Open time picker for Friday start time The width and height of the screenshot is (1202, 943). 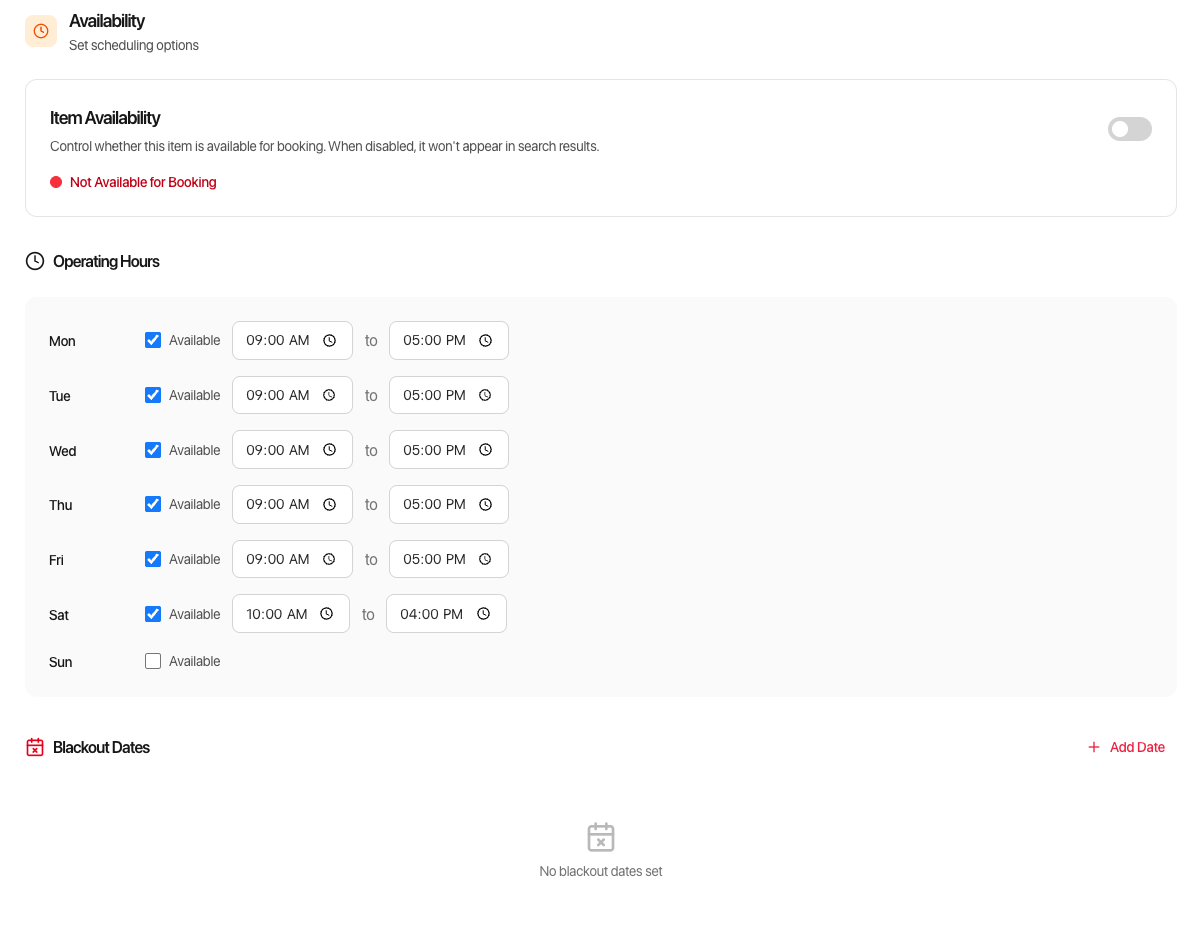pyautogui.click(x=329, y=559)
